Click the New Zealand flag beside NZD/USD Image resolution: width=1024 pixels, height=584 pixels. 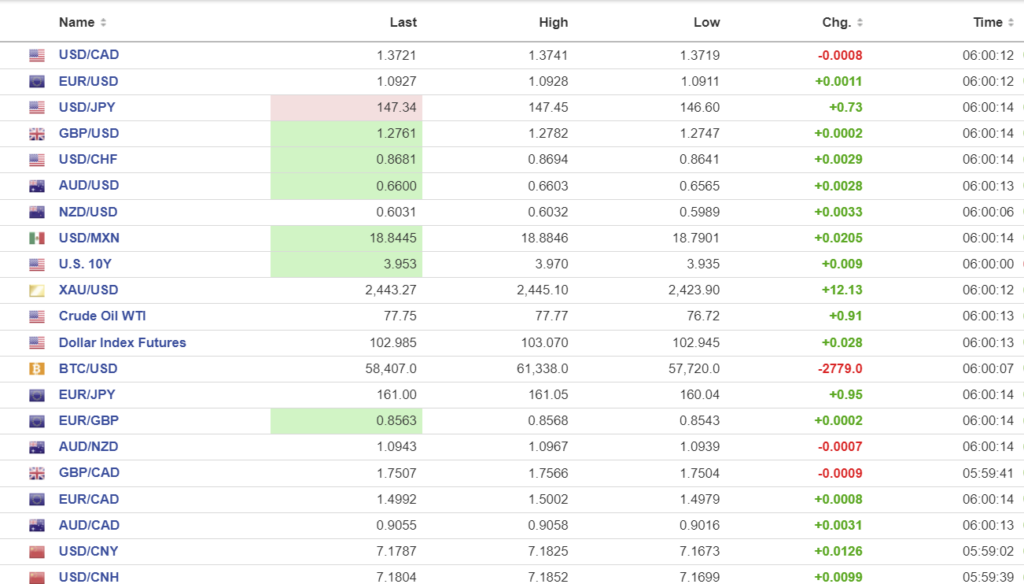pyautogui.click(x=37, y=212)
